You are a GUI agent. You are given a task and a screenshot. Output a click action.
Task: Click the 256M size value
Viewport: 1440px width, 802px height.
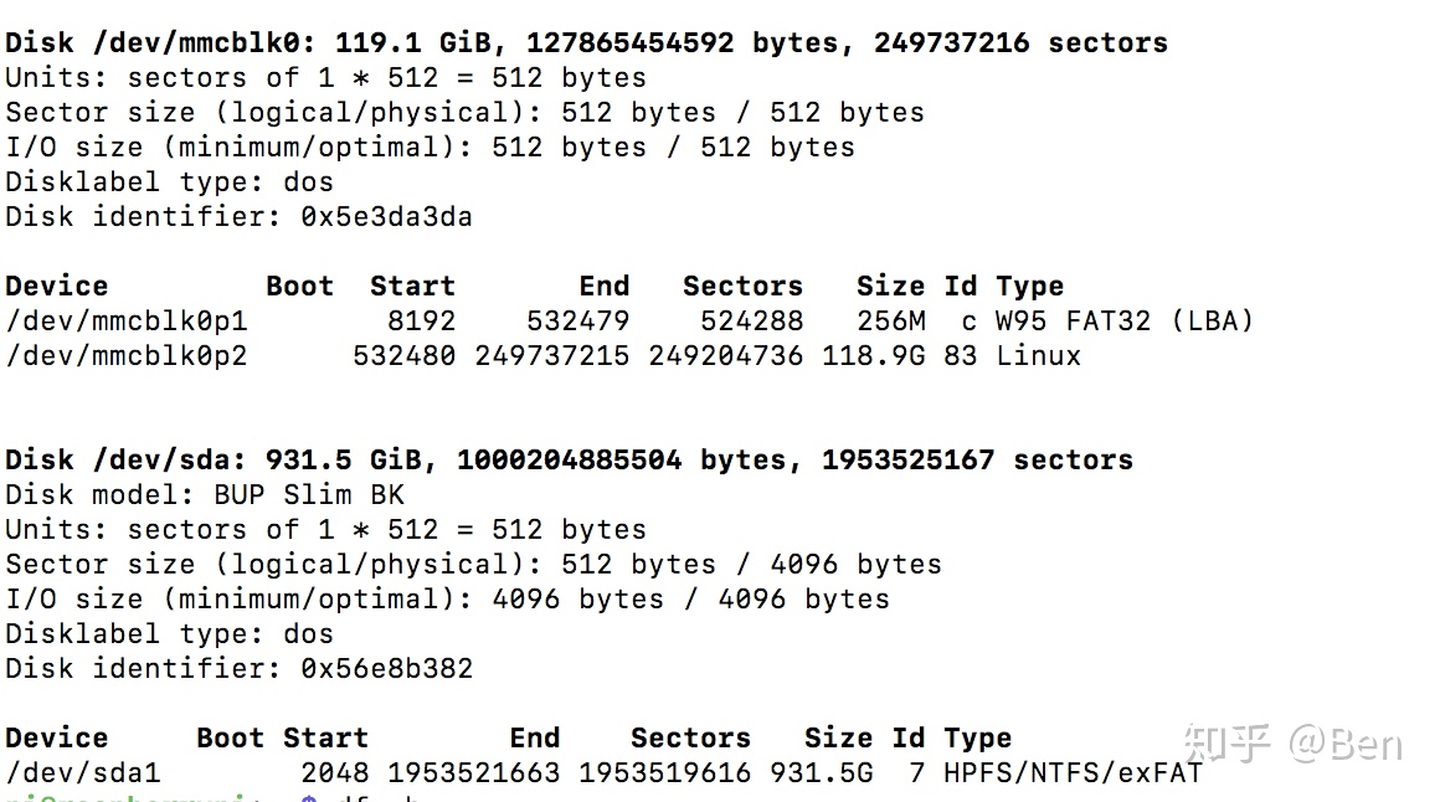[x=890, y=321]
